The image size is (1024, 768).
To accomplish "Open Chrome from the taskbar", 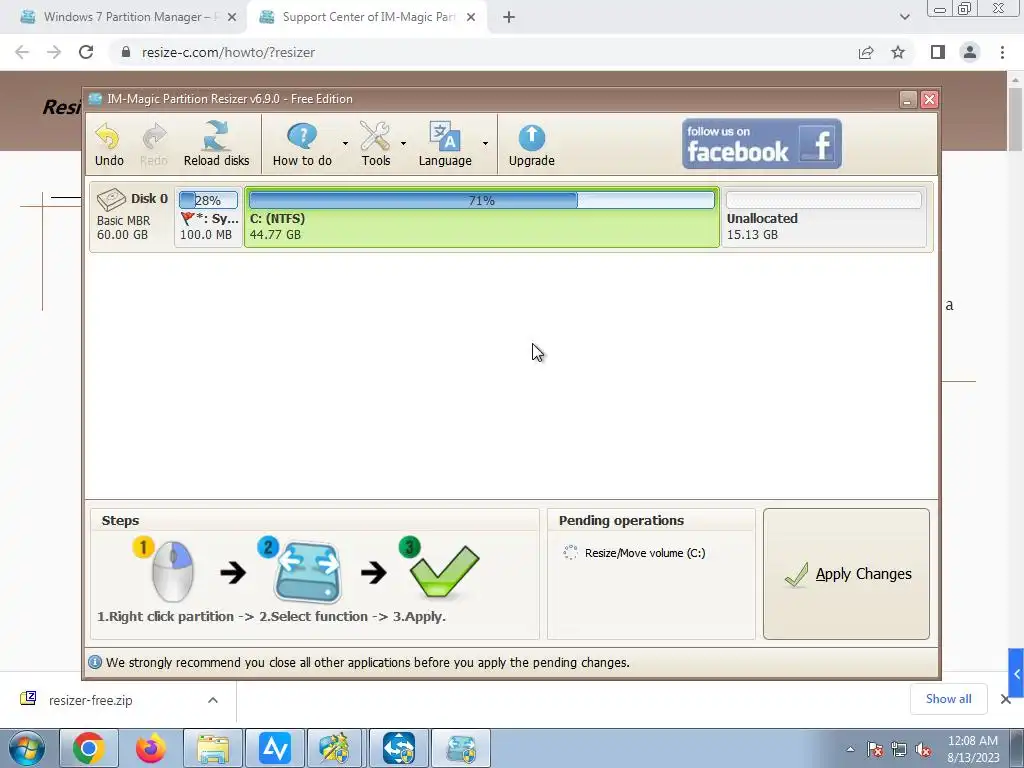I will pos(89,748).
